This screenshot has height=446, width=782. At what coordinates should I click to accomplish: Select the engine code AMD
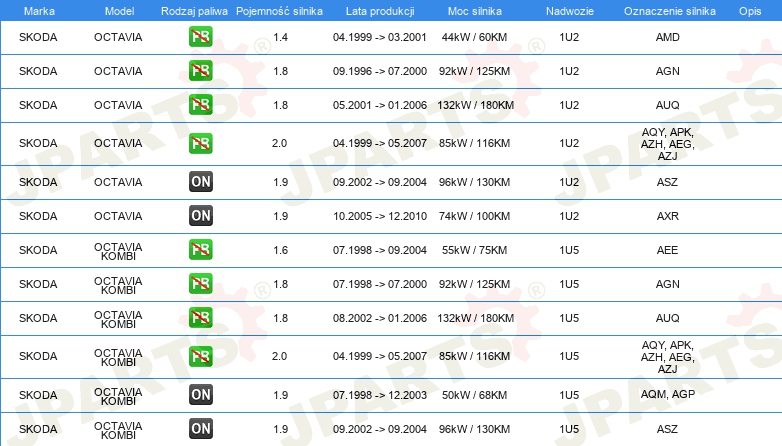(667, 37)
